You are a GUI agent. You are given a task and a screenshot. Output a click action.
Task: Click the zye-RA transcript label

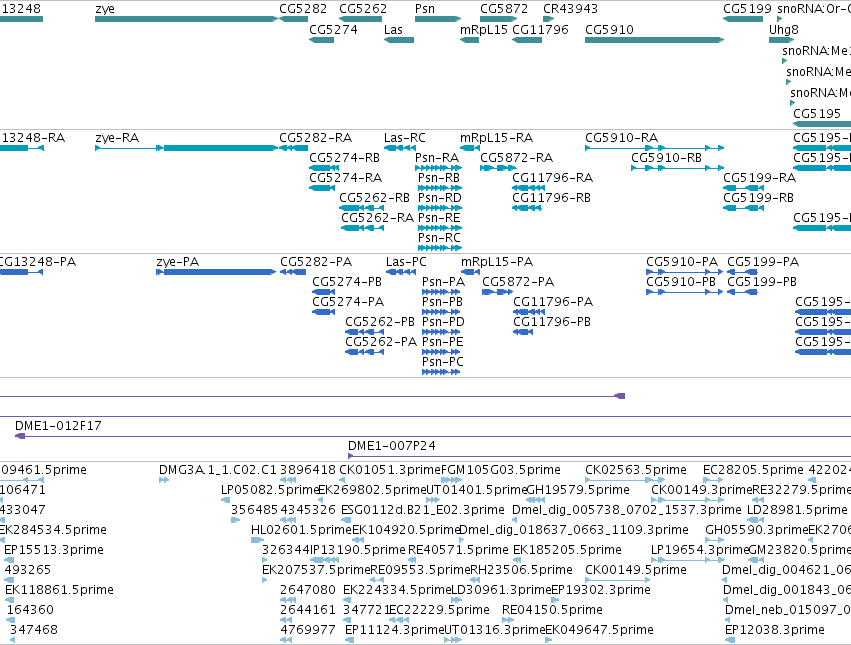click(117, 138)
